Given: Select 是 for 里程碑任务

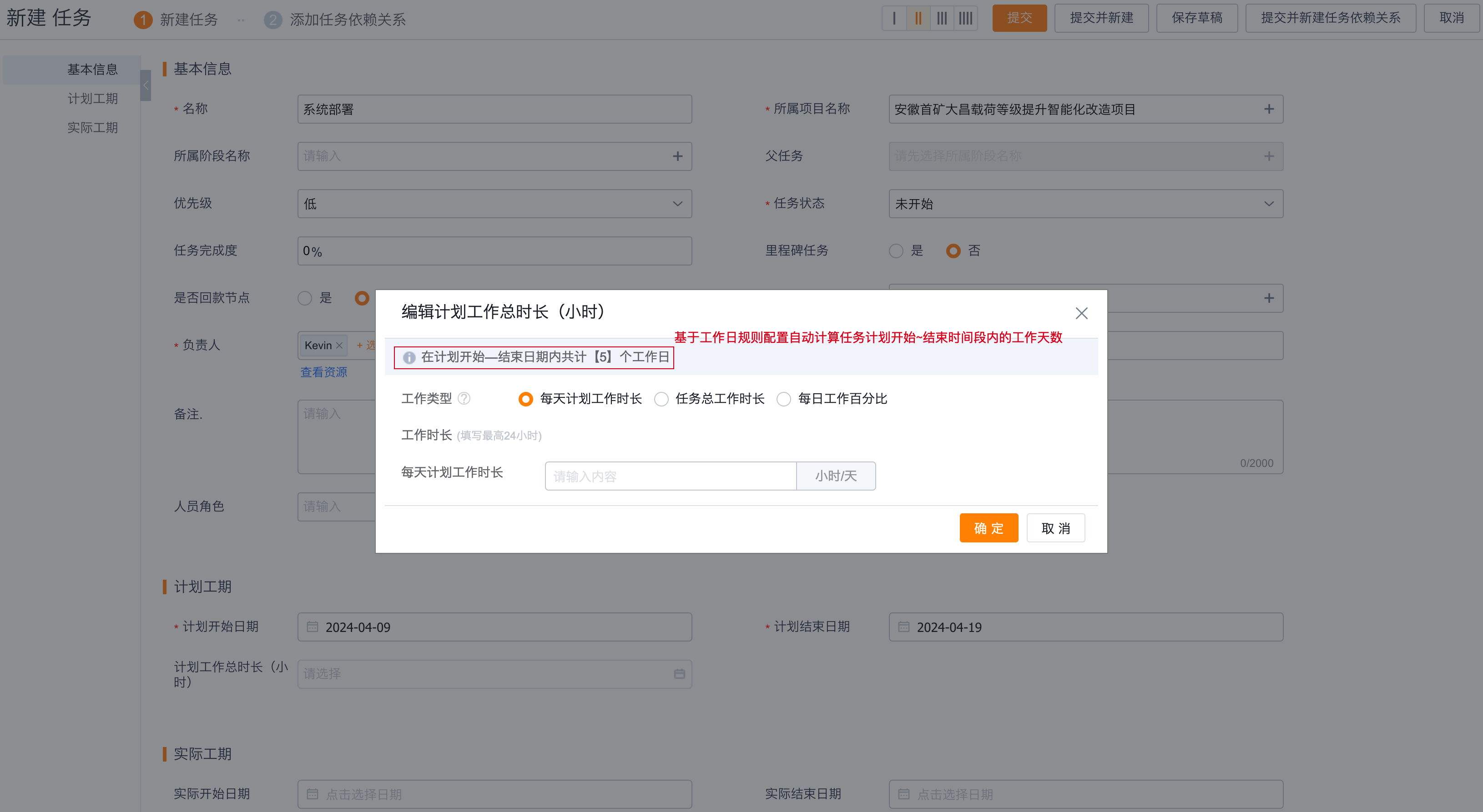Looking at the screenshot, I should coord(896,251).
